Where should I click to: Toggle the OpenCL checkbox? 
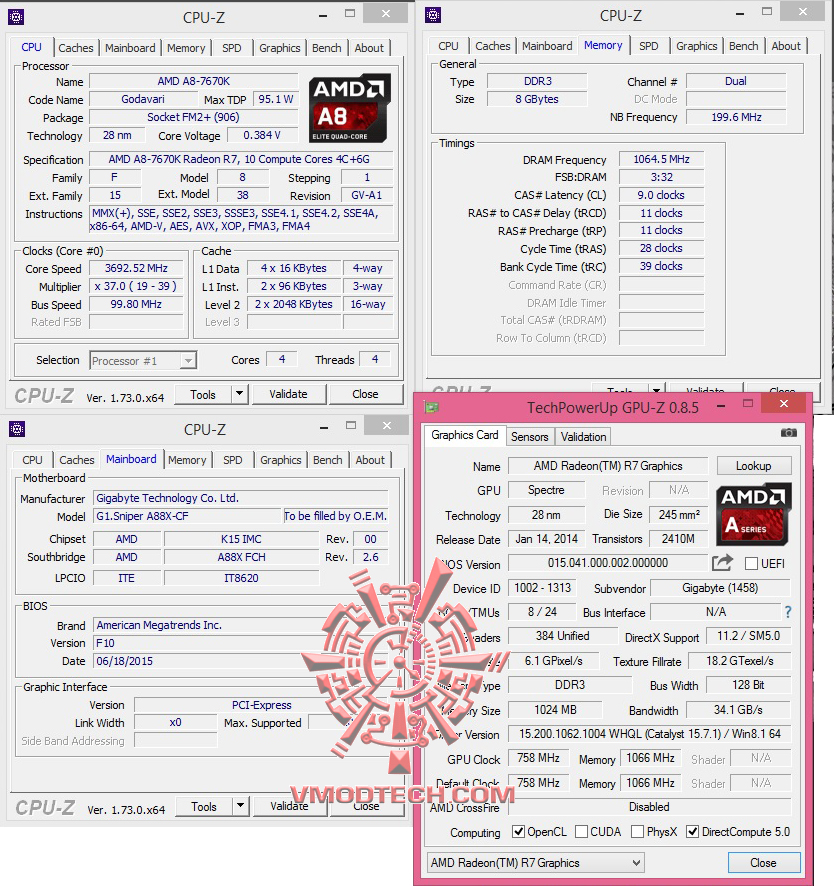pos(518,832)
